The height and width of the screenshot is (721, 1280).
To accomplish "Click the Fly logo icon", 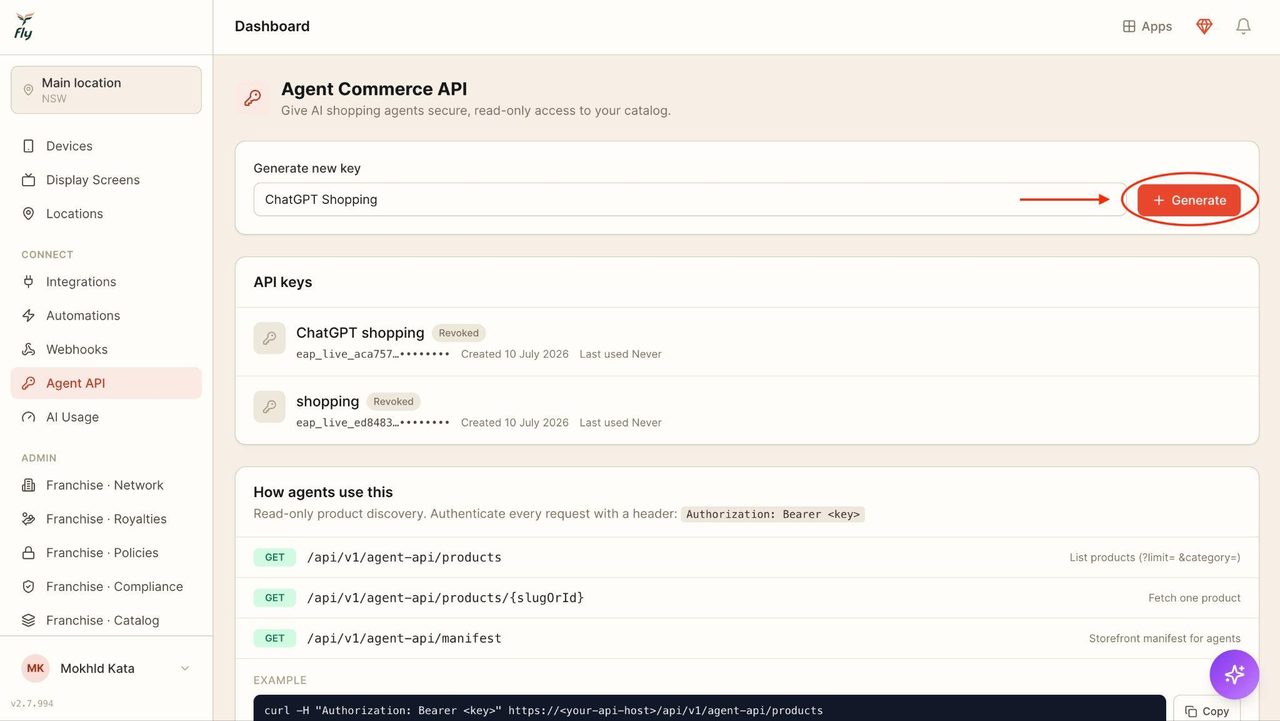I will click(24, 27).
